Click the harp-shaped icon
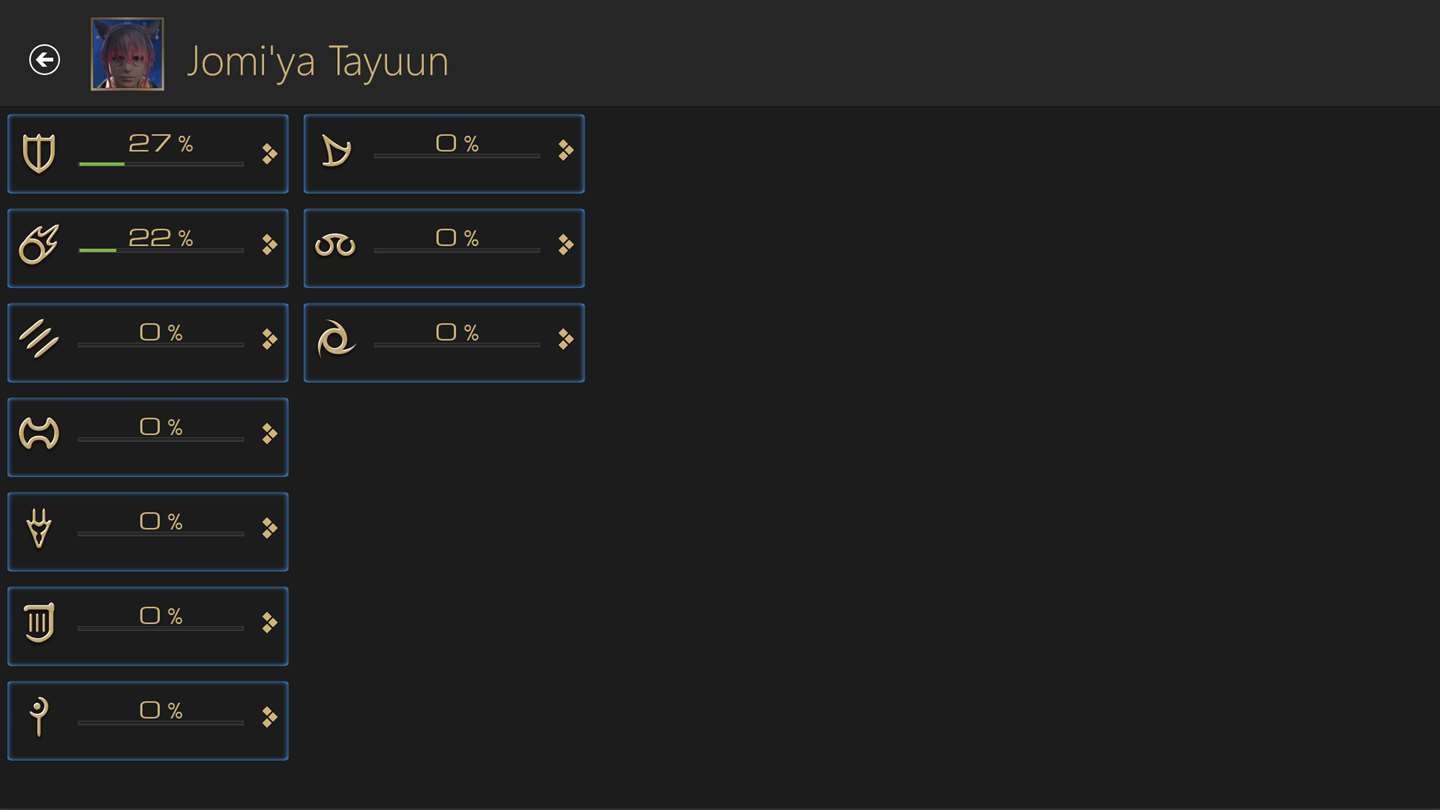 coord(335,152)
